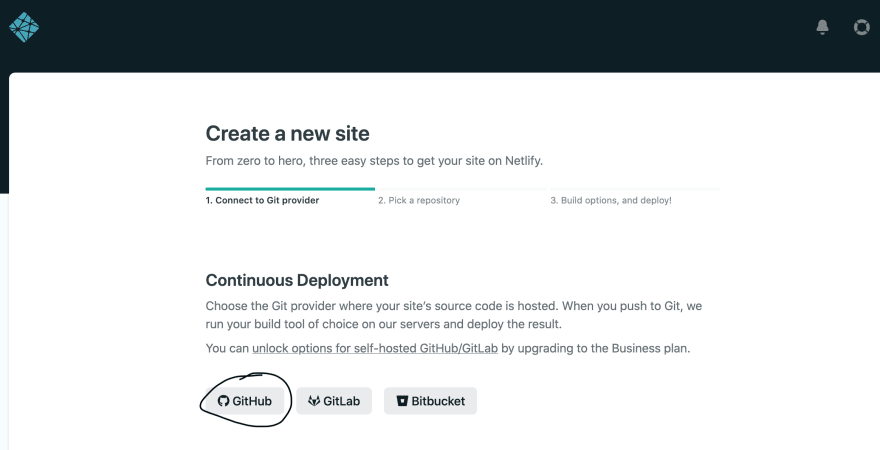
Task: Open the self-hosted GitHub/GitLab unlock link
Action: (x=375, y=348)
